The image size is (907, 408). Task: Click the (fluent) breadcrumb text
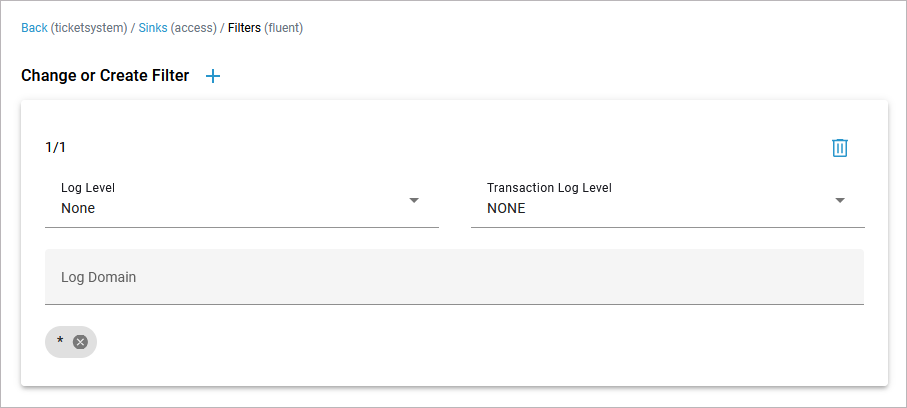pyautogui.click(x=284, y=28)
